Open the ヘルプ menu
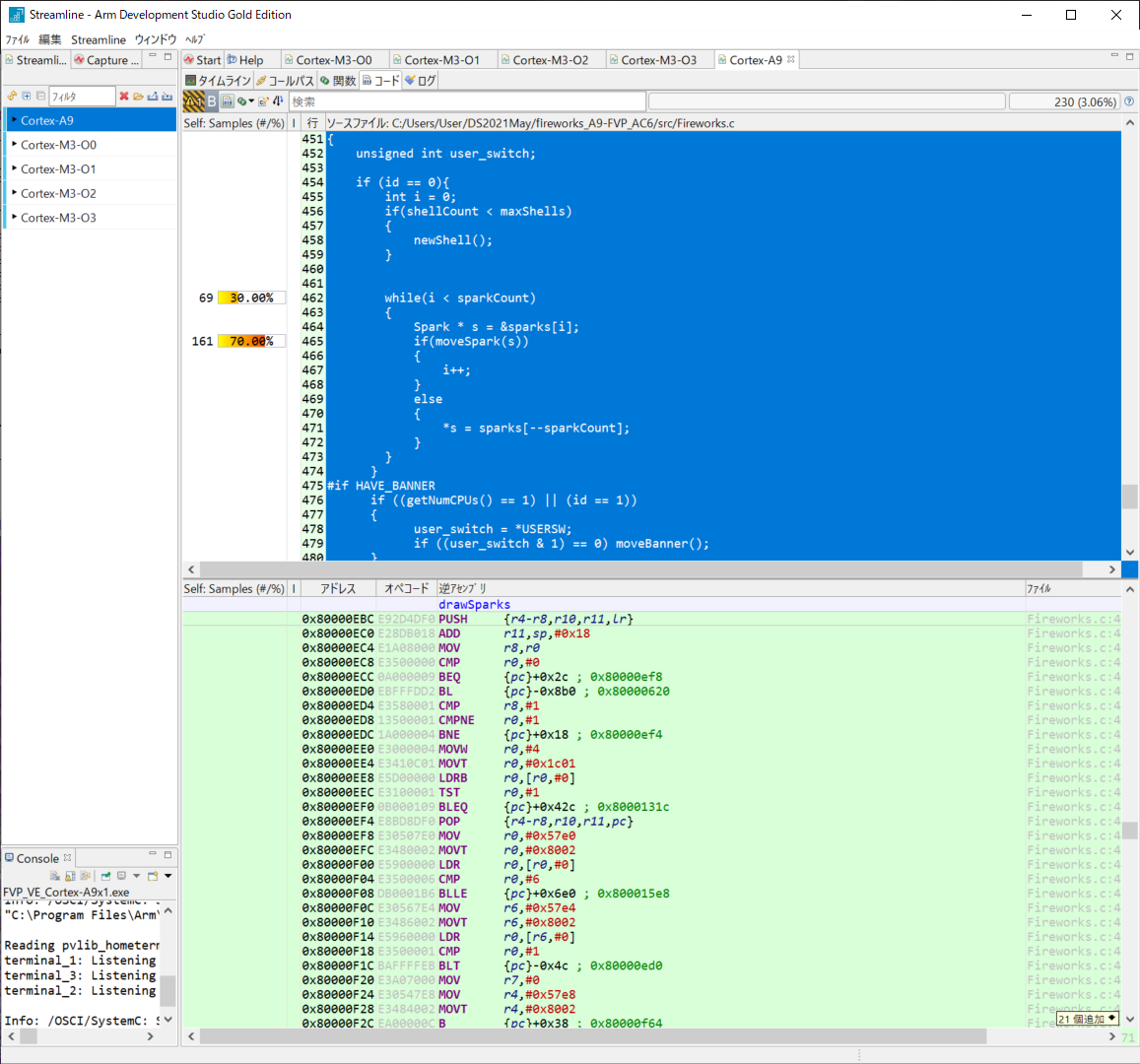Screen dimensions: 1140x1064 195,39
